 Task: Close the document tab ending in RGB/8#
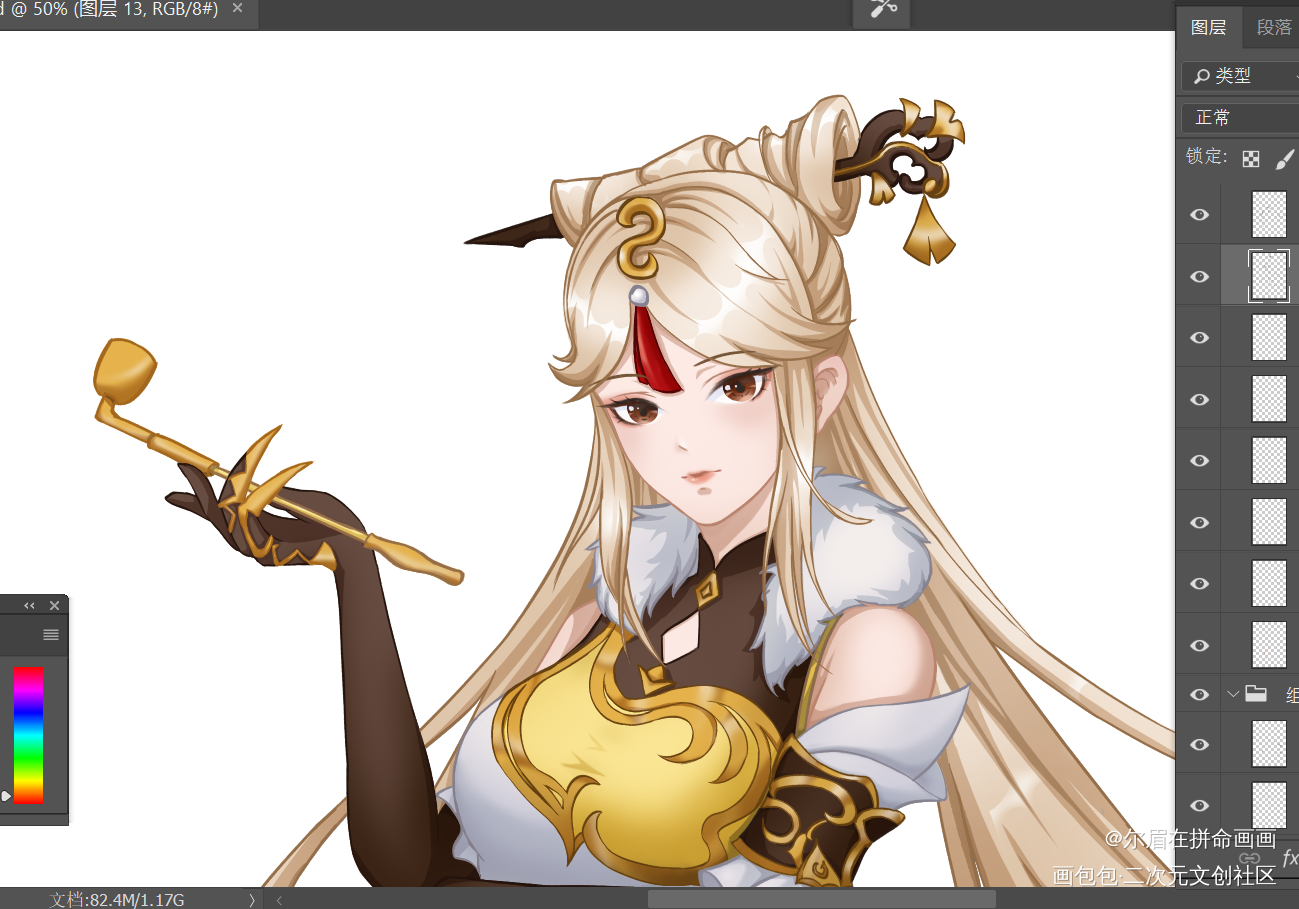click(237, 9)
